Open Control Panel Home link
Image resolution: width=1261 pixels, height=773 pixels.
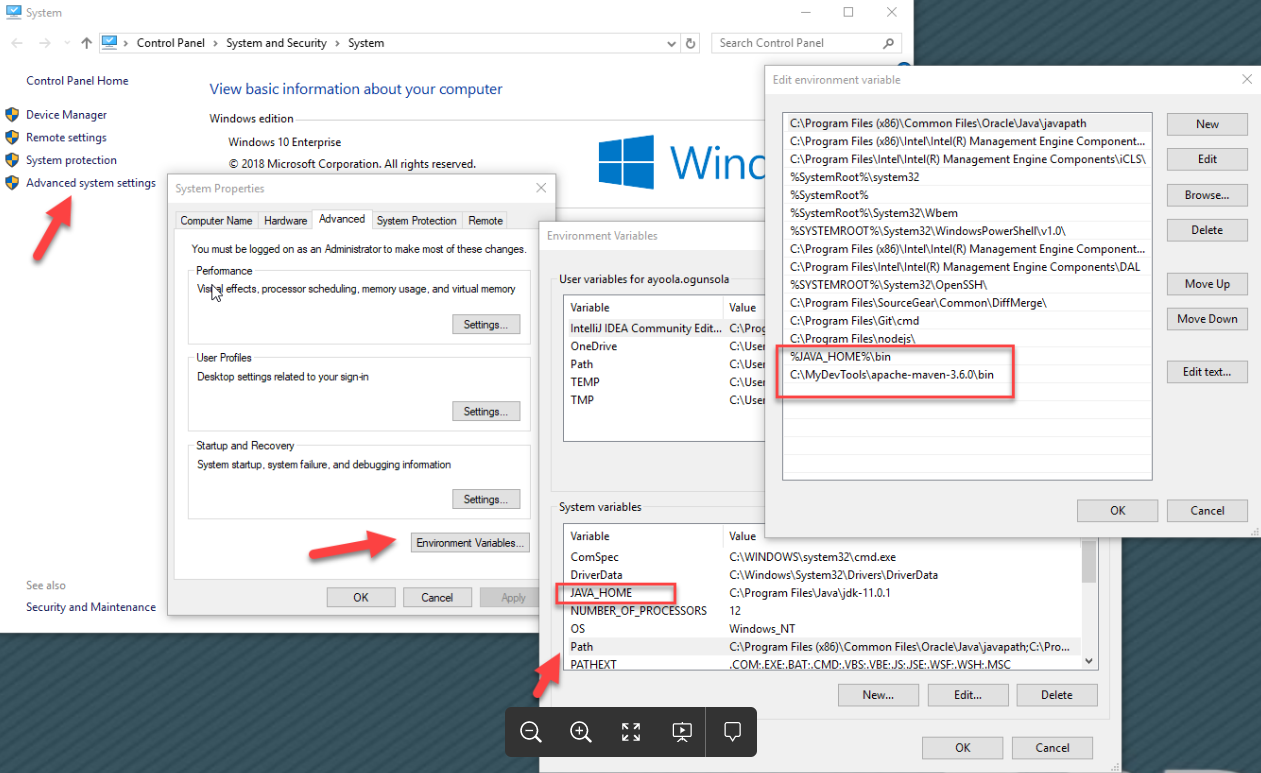77,81
